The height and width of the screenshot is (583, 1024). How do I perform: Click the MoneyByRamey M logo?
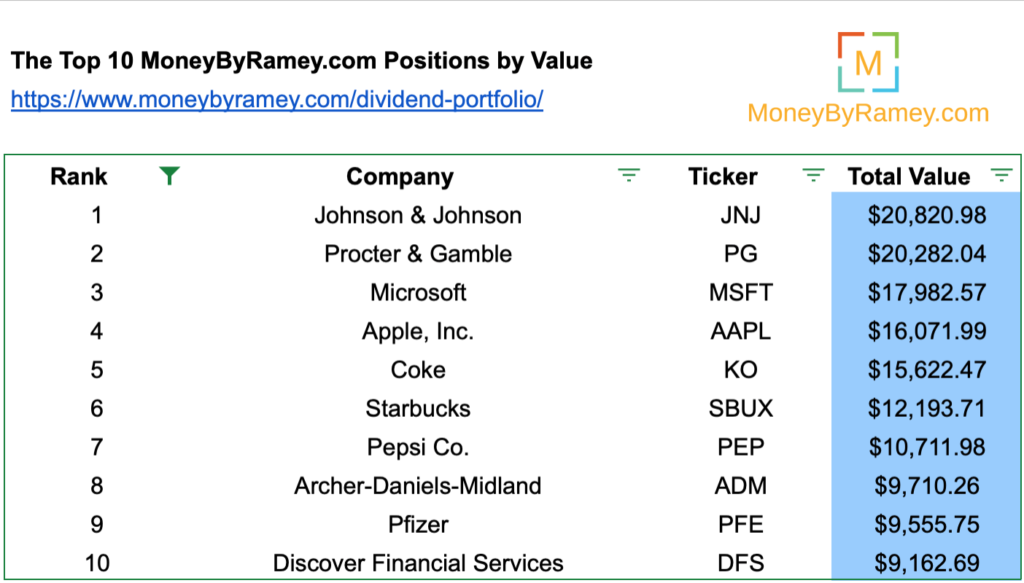(x=868, y=62)
